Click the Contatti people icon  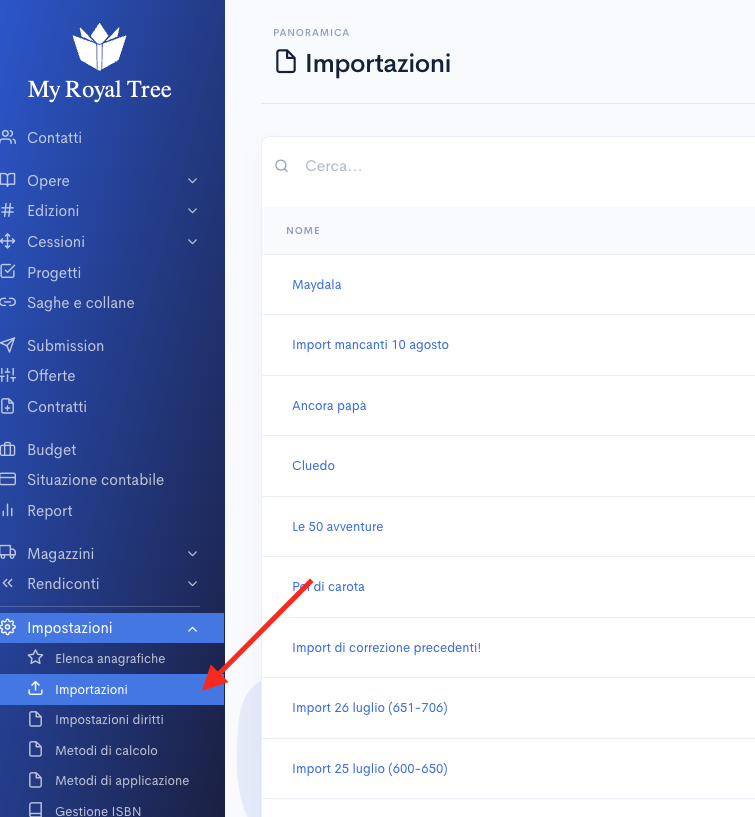coord(8,138)
